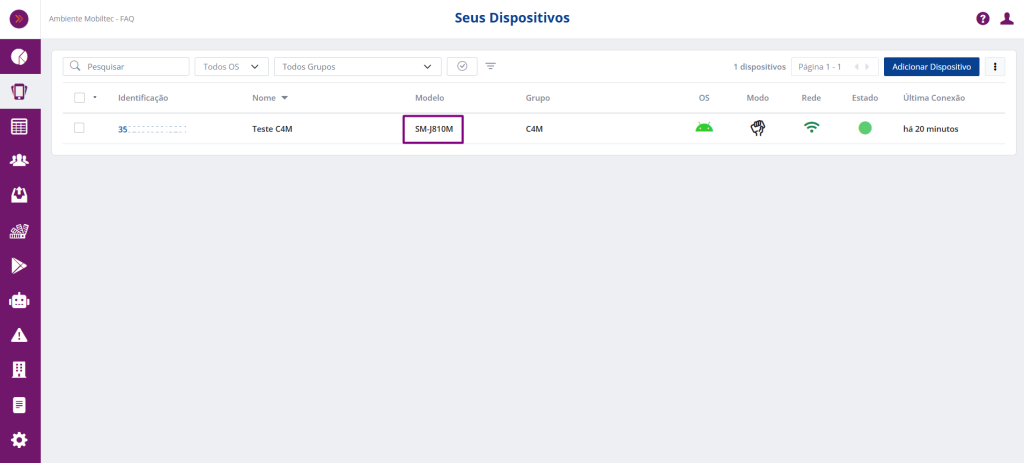Open the user profile icon
Viewport: 1024px width, 463px height.
click(x=1007, y=18)
